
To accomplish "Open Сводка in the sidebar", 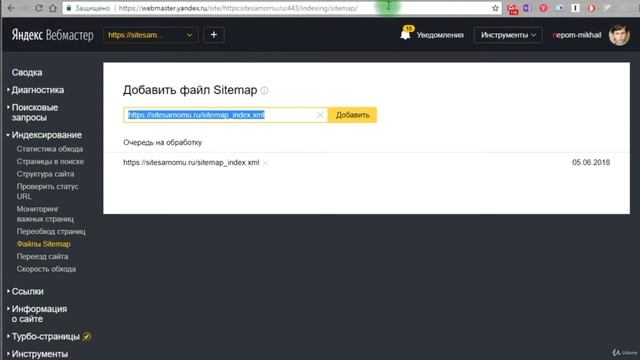I will tap(27, 72).
